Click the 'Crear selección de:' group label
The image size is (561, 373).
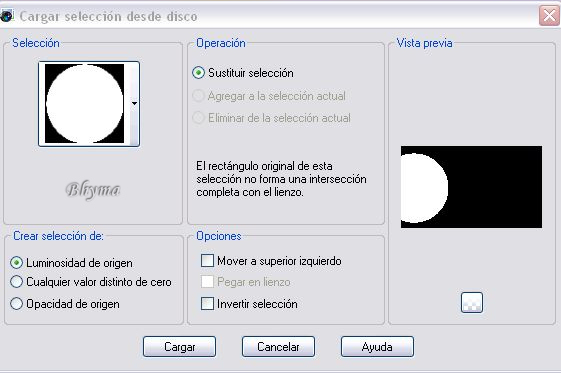58,236
